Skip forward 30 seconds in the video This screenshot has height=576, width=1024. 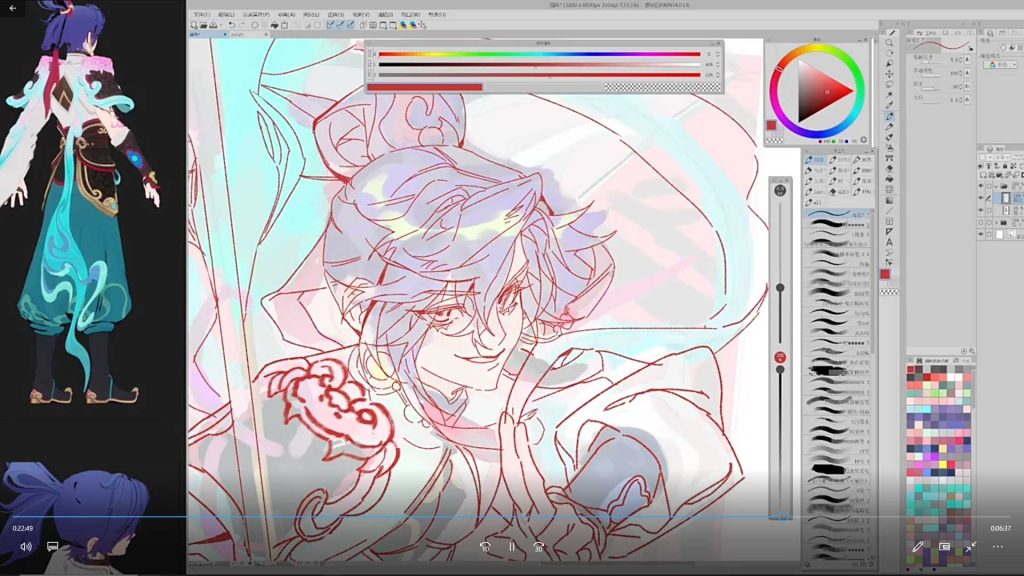tap(539, 547)
